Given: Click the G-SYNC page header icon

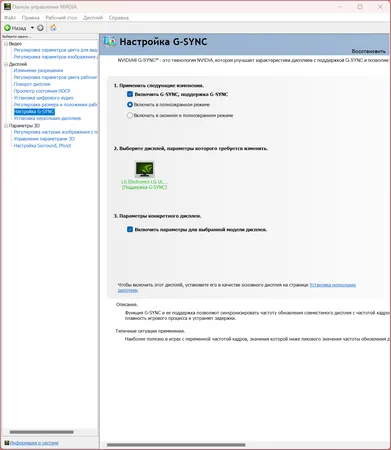Looking at the screenshot, I should point(110,42).
